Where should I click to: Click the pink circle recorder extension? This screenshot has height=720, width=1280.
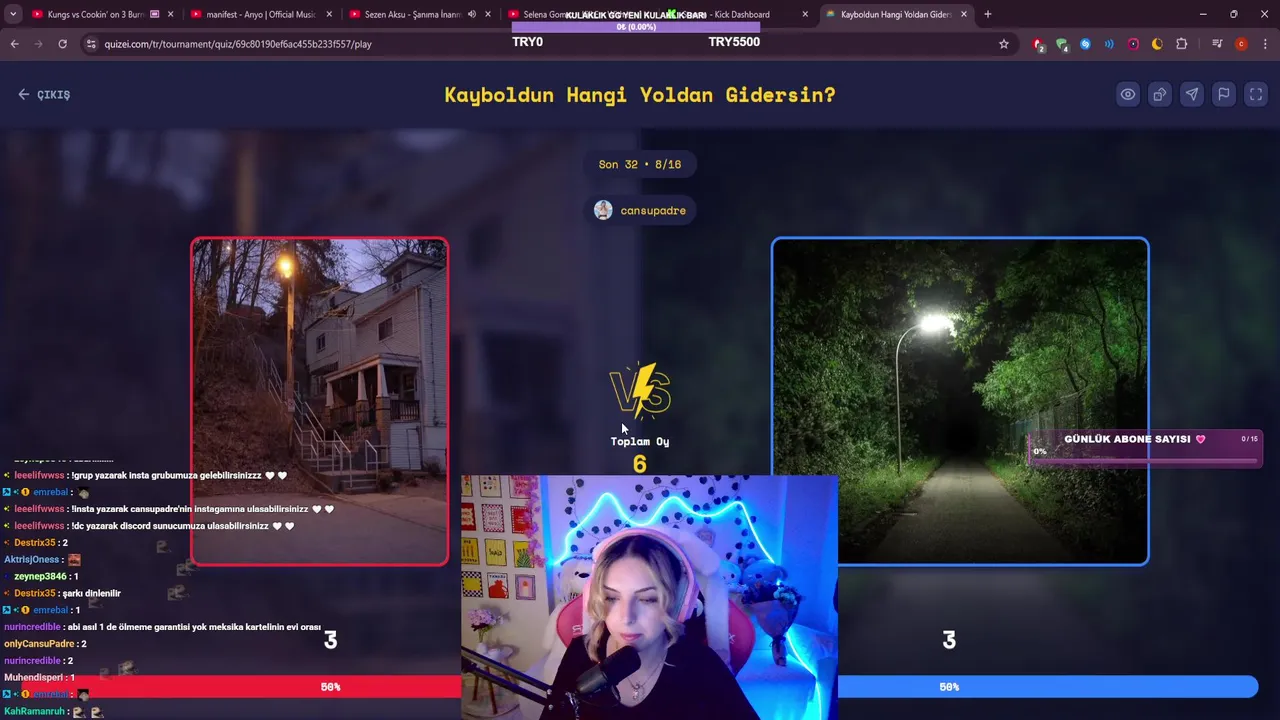coord(1133,44)
